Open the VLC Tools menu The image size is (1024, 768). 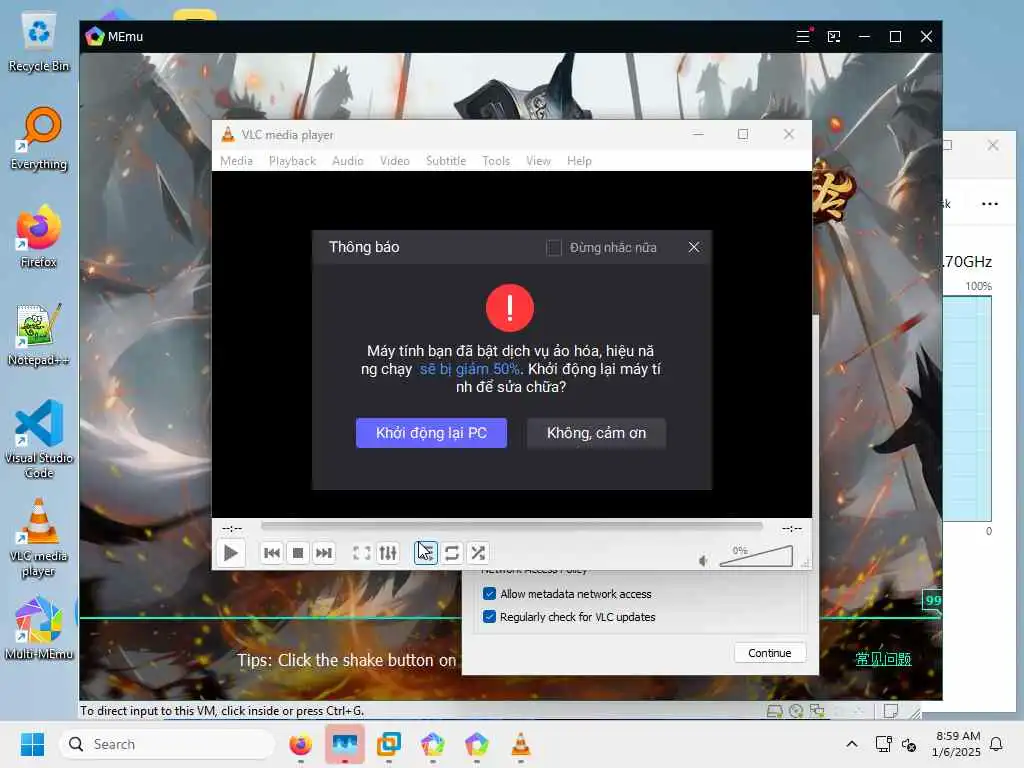click(x=496, y=161)
